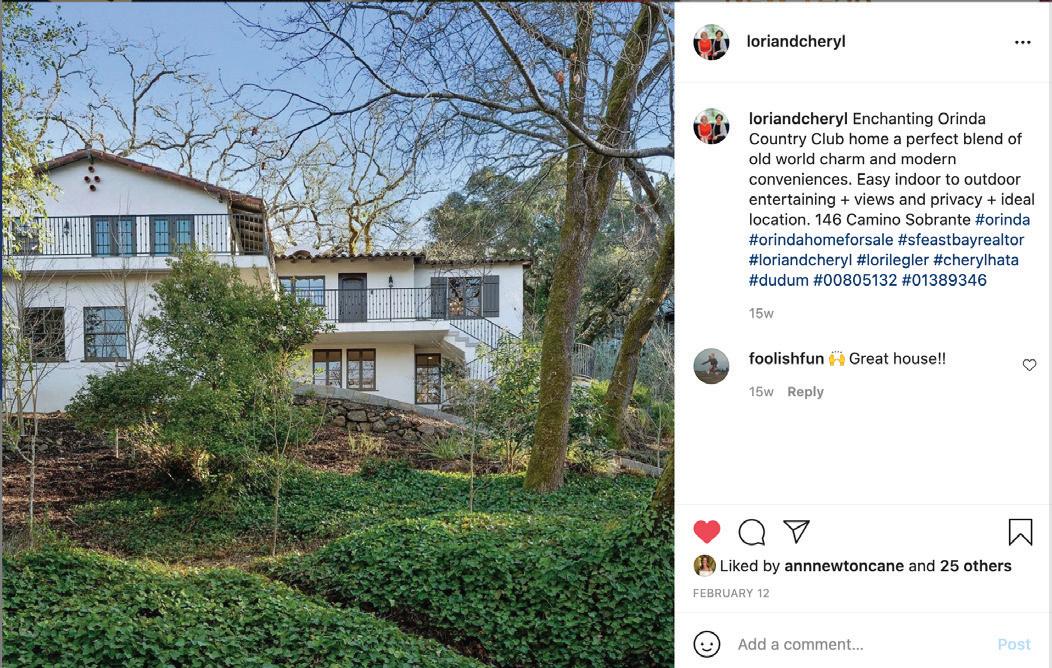Click the house photo

coord(337,334)
